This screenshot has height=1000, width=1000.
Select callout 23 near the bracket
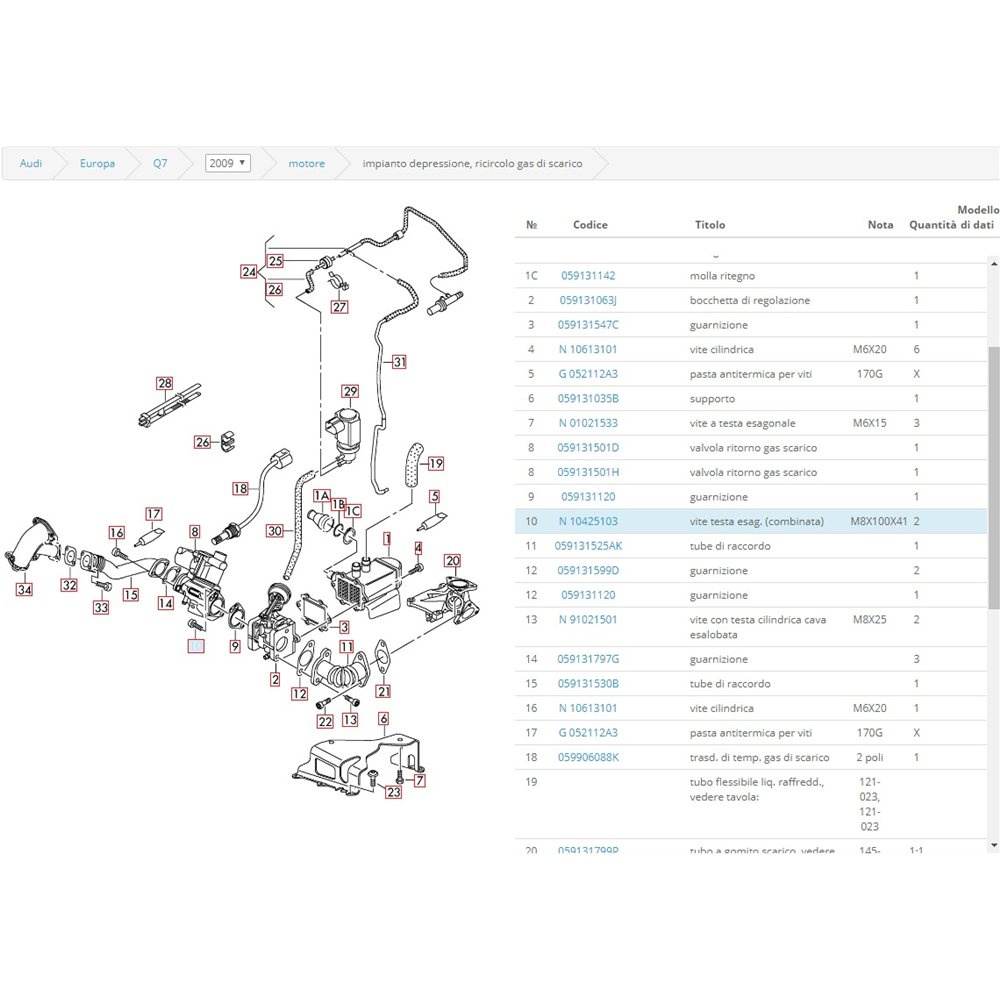(x=393, y=792)
